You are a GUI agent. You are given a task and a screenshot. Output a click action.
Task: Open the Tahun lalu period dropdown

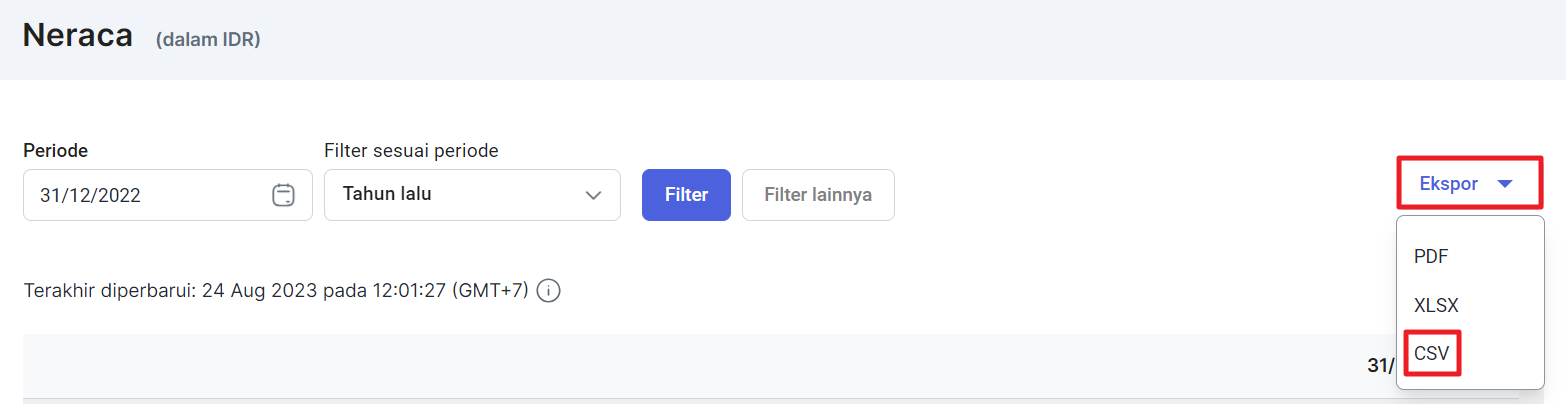click(472, 195)
